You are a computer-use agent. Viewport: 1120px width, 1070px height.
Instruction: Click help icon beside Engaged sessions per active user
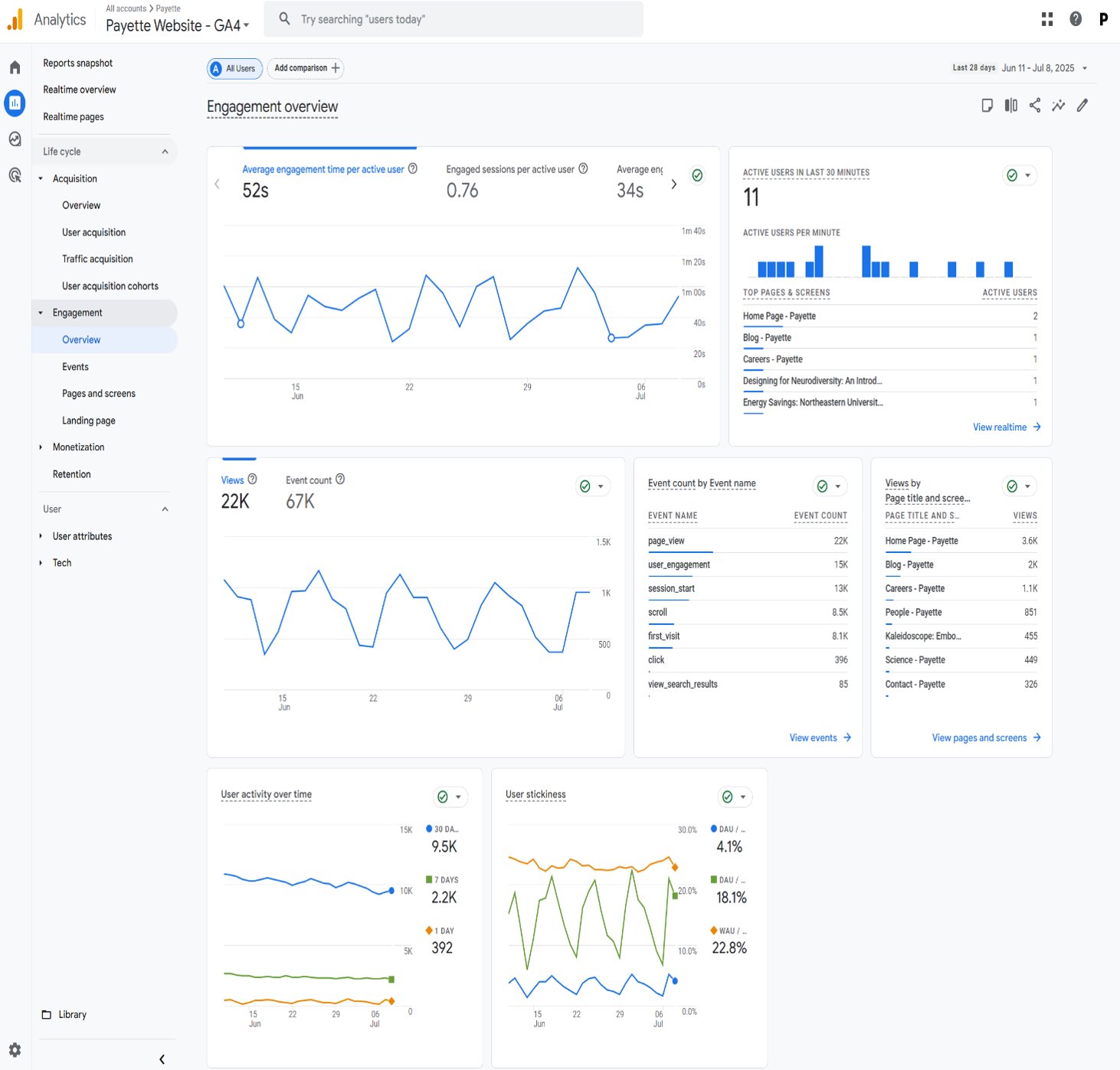click(583, 169)
